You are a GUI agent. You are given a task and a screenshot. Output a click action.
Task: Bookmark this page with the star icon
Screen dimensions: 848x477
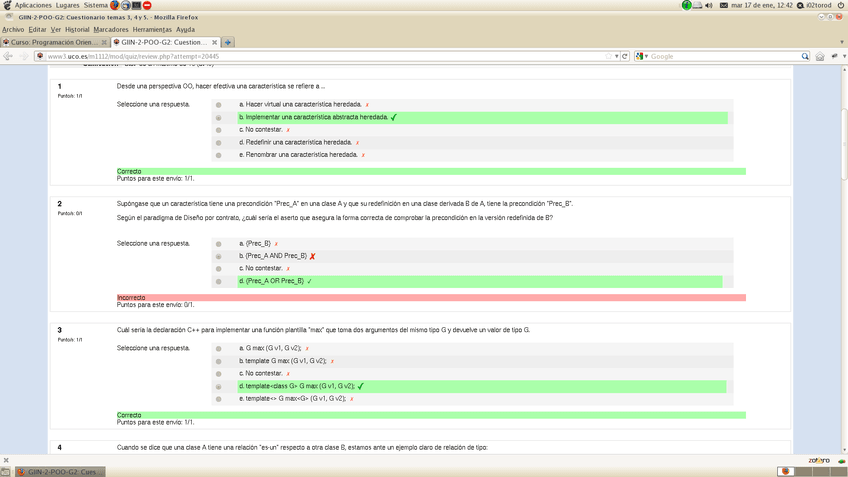609,56
